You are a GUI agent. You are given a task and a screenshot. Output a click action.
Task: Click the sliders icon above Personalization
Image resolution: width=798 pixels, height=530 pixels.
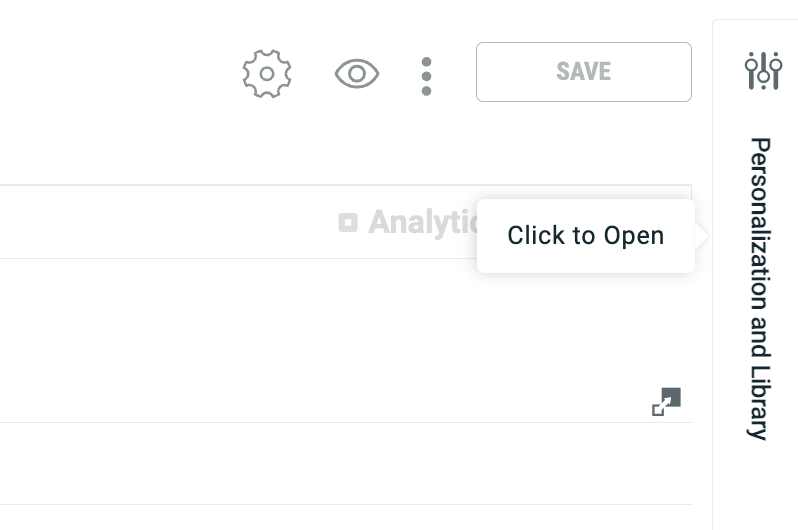(x=763, y=70)
